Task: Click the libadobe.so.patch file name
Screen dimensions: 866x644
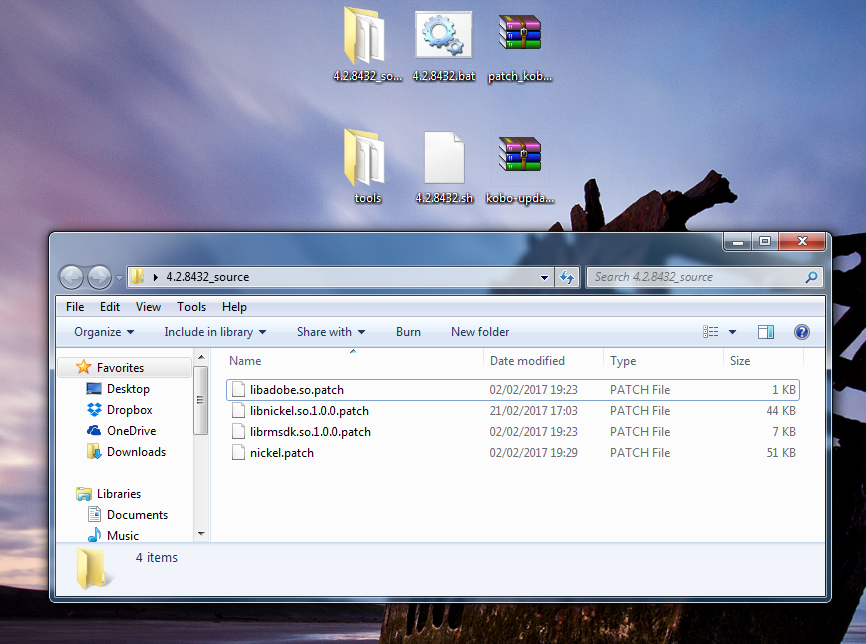Action: (297, 390)
